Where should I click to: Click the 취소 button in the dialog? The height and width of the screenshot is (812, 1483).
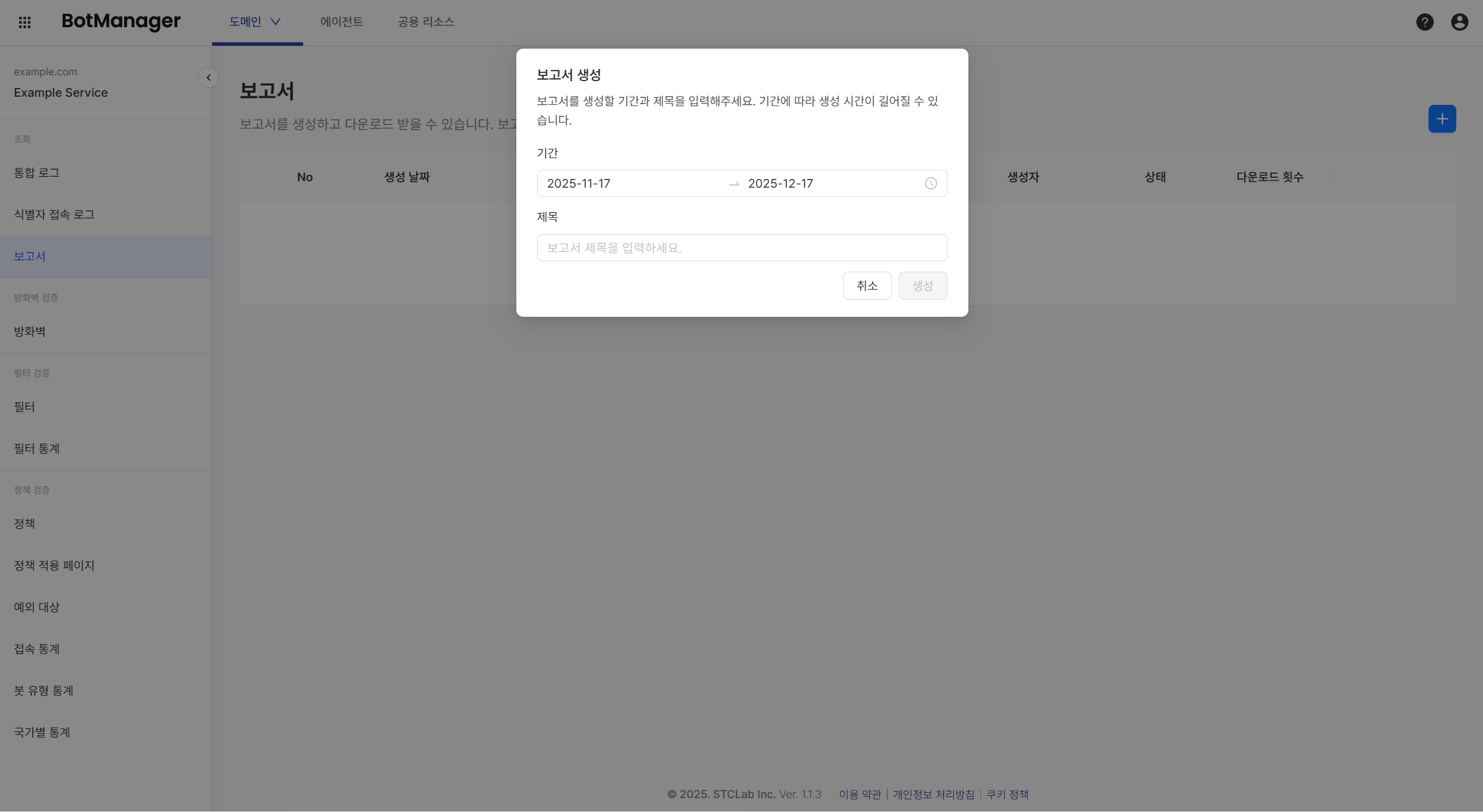click(x=866, y=285)
